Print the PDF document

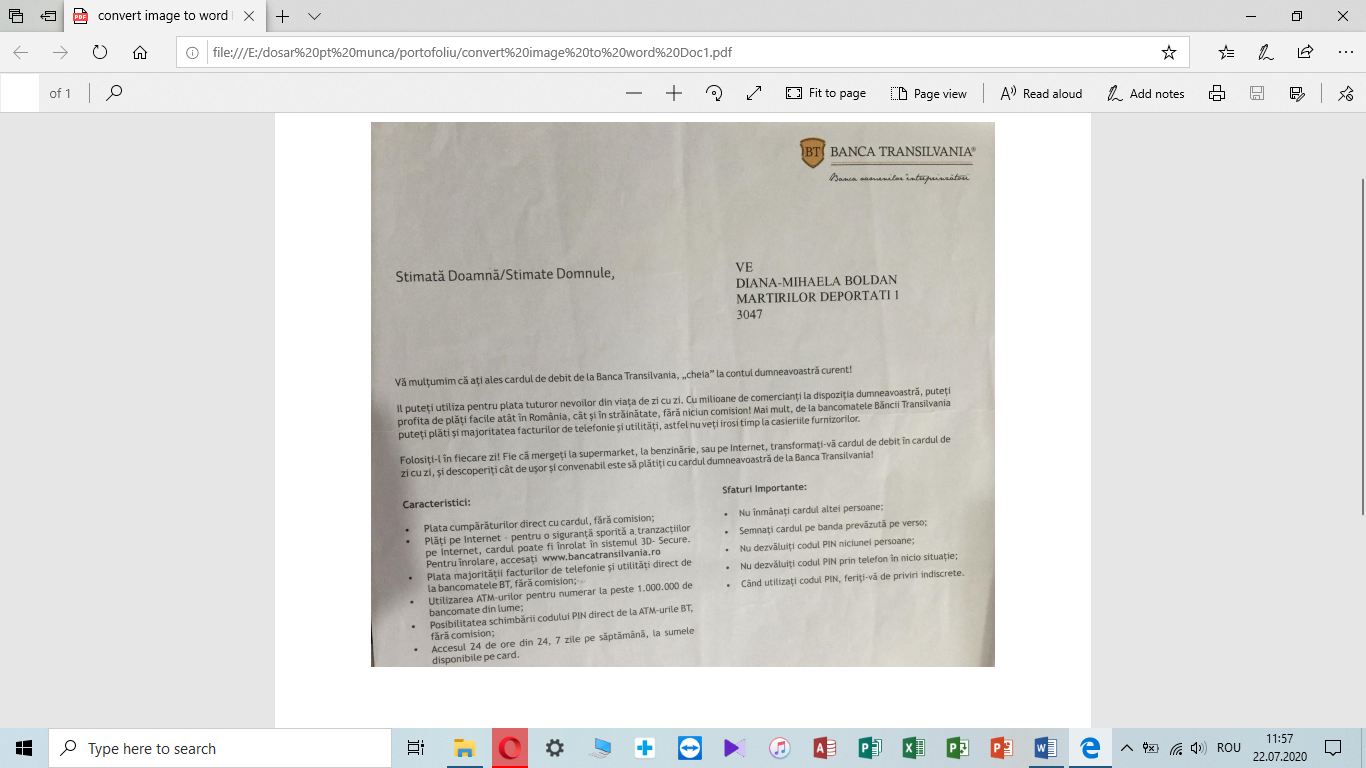(x=1217, y=93)
